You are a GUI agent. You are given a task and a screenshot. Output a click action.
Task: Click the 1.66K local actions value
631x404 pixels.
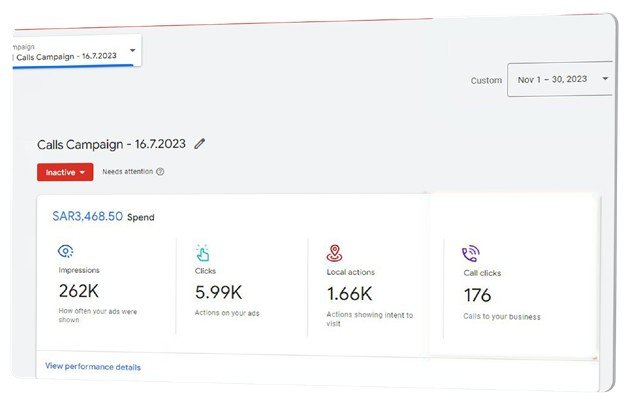click(349, 294)
